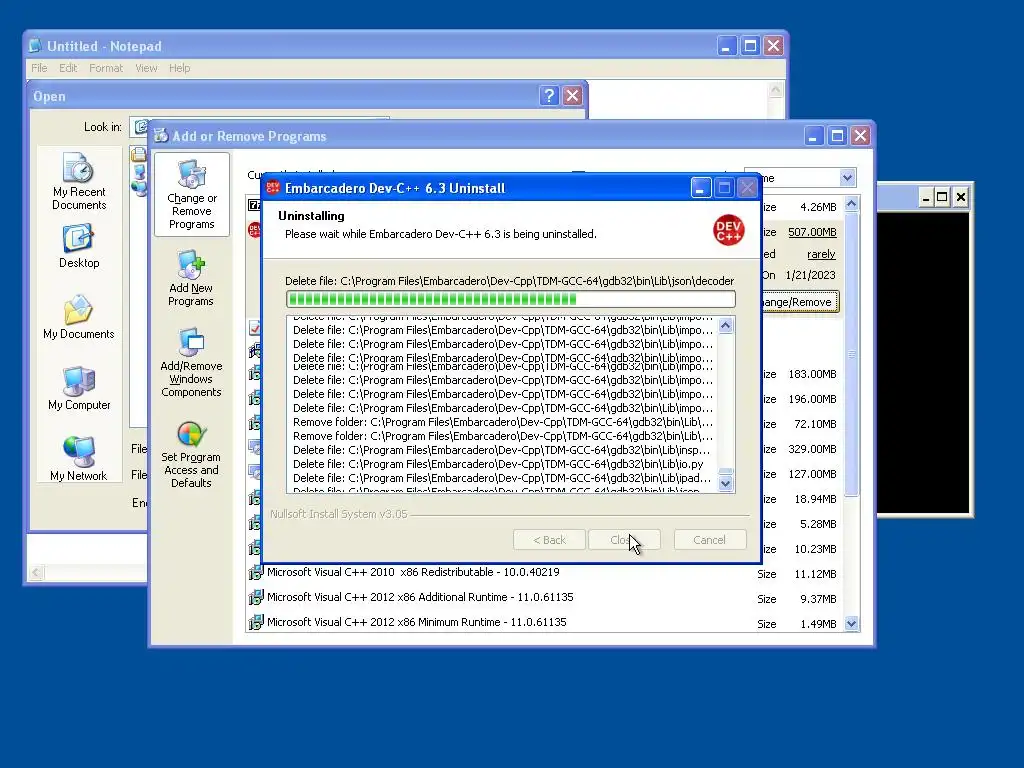The image size is (1024, 768).
Task: Click the Close button in uninstaller
Action: tap(624, 540)
